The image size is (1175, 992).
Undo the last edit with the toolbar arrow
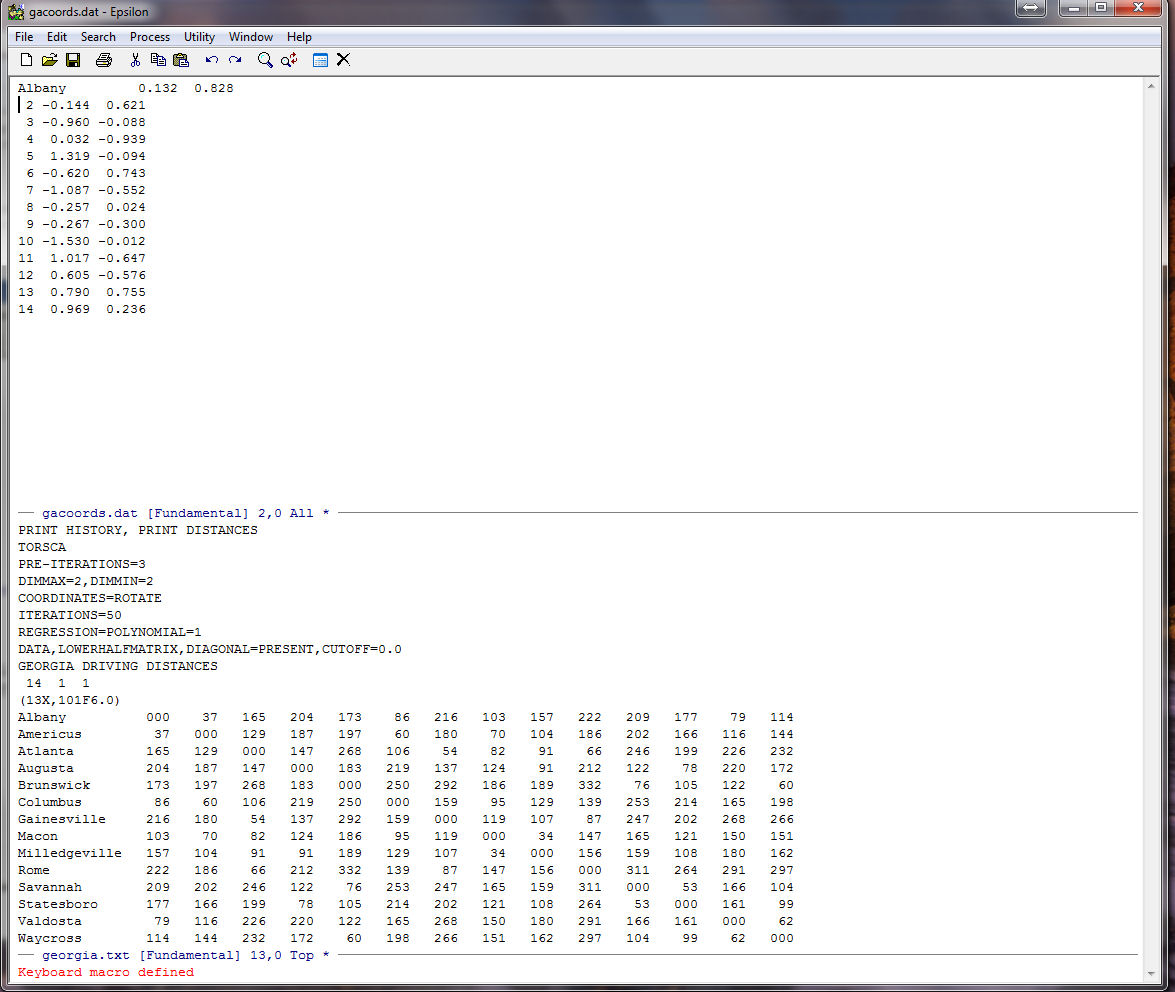212,60
